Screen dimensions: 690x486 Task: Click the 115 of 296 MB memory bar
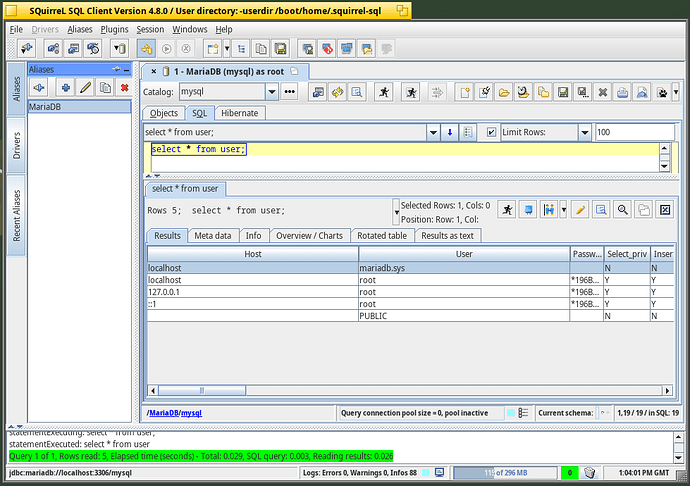click(505, 473)
